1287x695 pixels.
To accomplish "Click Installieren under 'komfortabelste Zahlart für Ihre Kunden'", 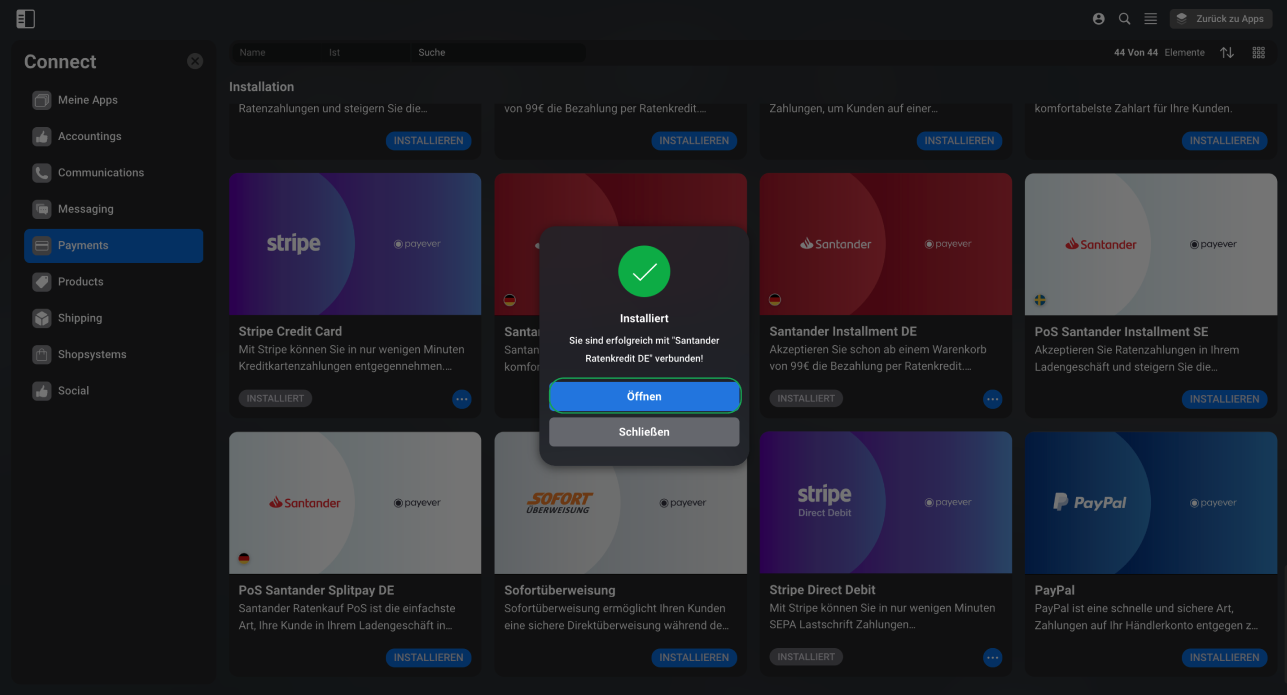I will [1224, 141].
